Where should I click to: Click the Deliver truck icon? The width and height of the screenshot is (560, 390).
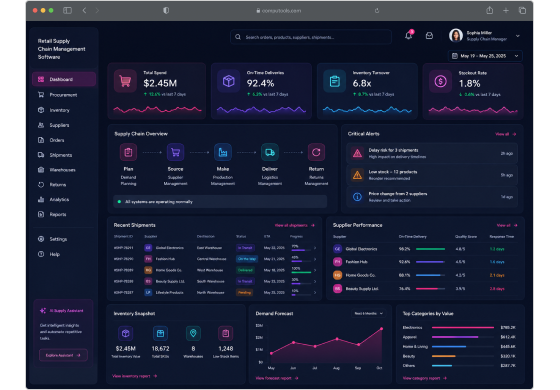click(270, 152)
